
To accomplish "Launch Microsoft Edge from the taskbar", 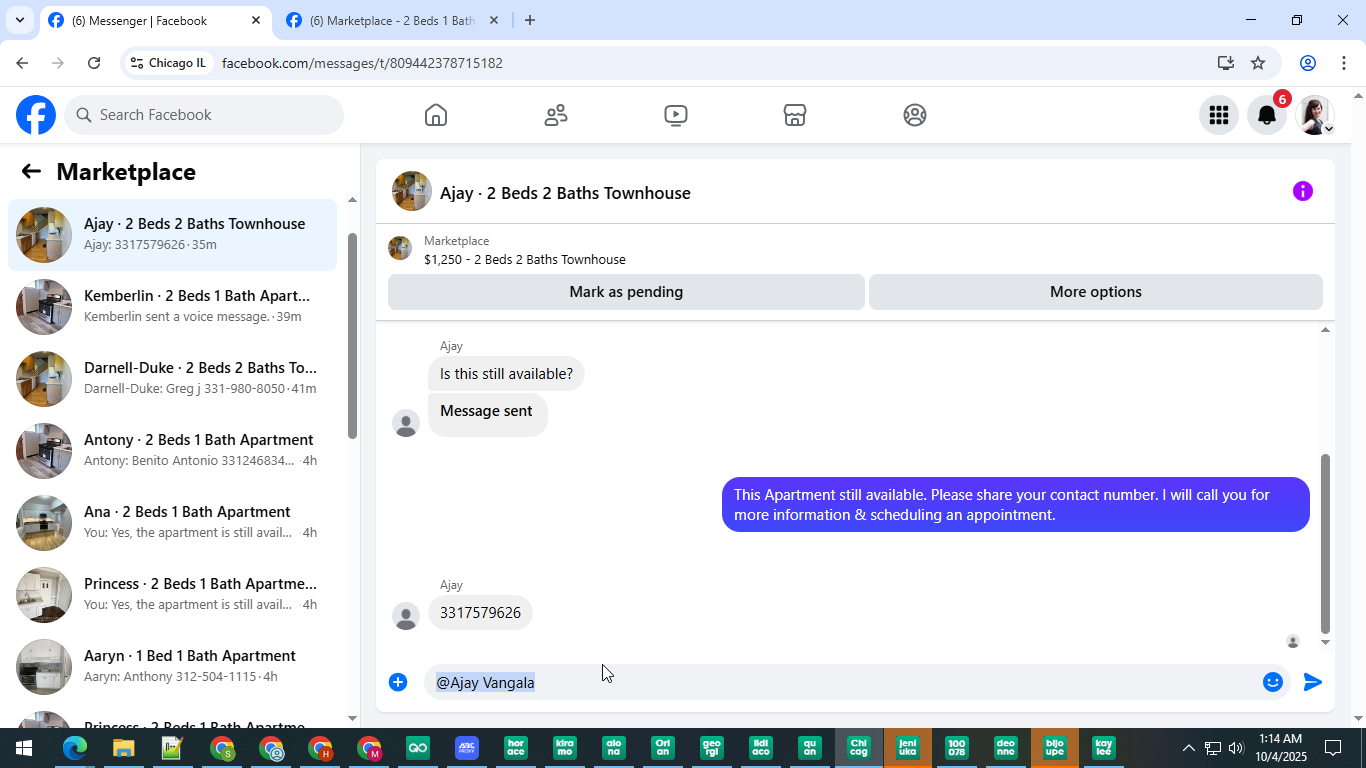I will tap(74, 747).
